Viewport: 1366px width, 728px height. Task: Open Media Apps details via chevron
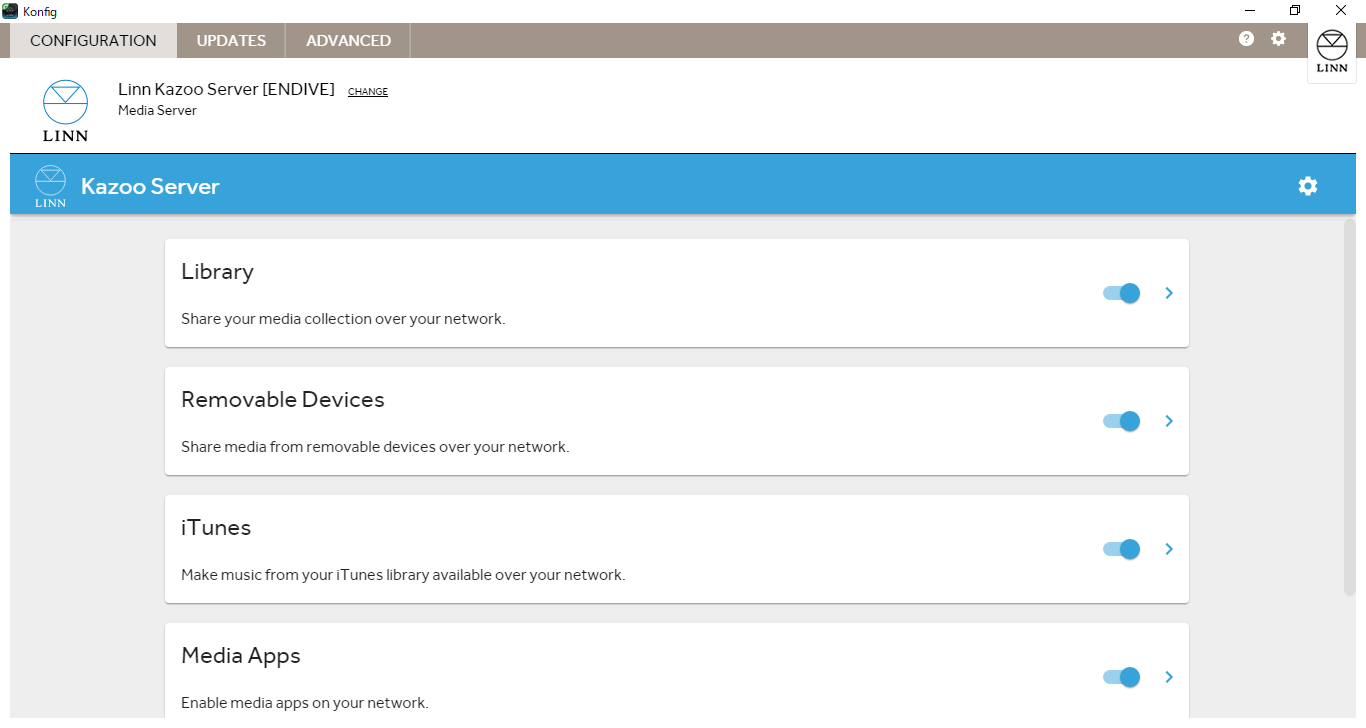coord(1169,677)
